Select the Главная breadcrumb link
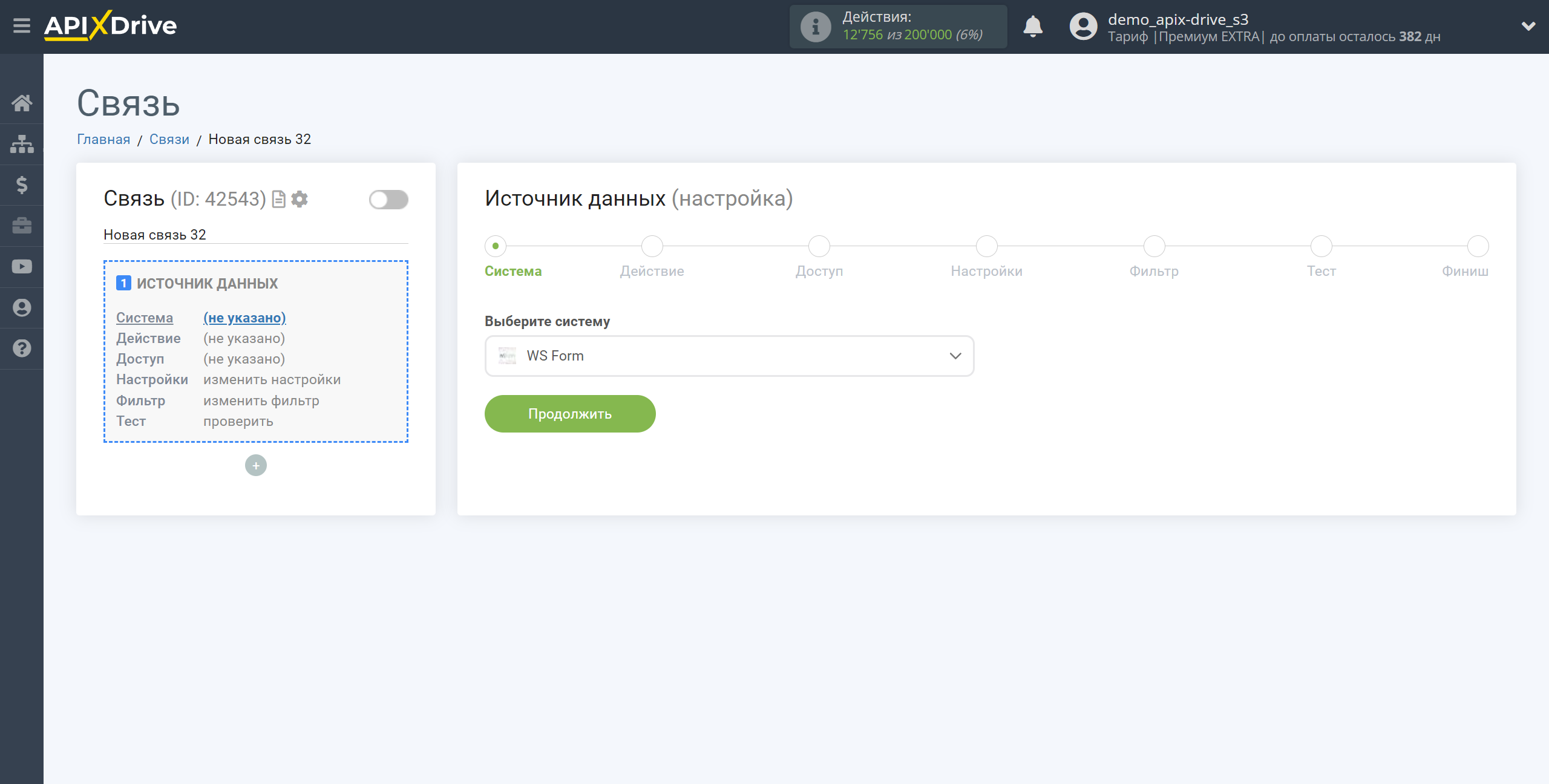Image resolution: width=1549 pixels, height=784 pixels. 104,139
